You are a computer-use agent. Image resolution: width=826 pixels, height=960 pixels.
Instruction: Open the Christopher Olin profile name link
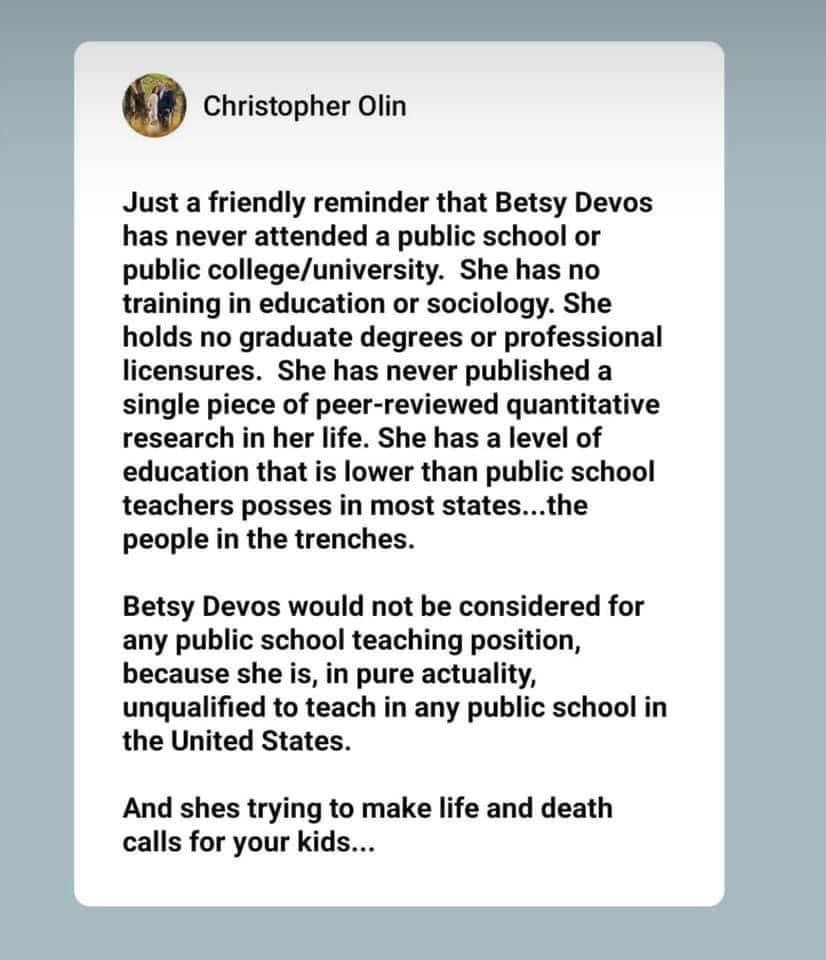304,106
